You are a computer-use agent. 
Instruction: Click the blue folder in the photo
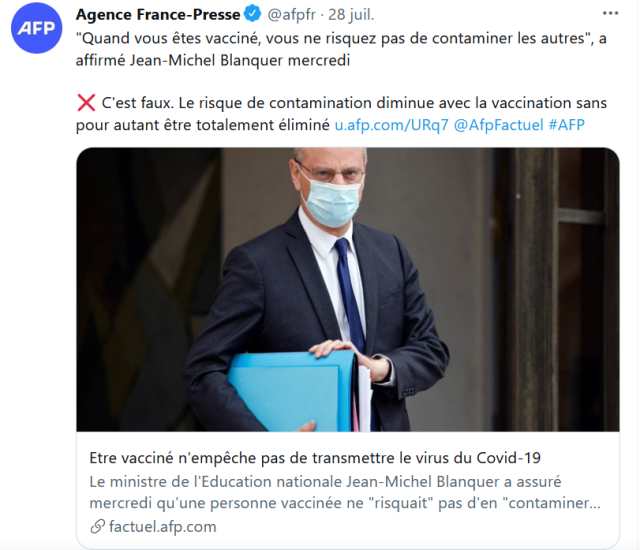tap(292, 392)
